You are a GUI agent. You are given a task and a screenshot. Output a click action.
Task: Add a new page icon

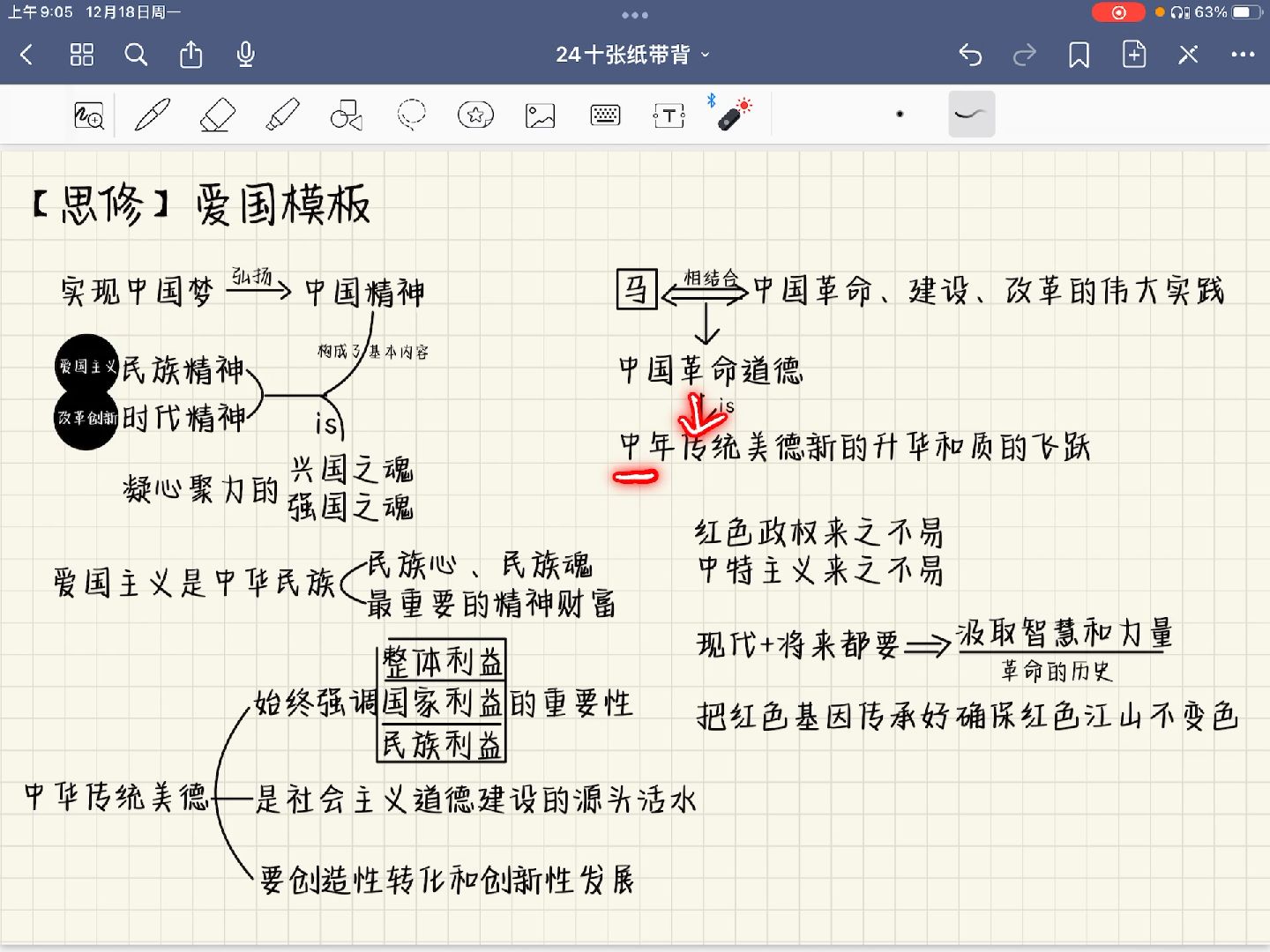pos(1134,55)
